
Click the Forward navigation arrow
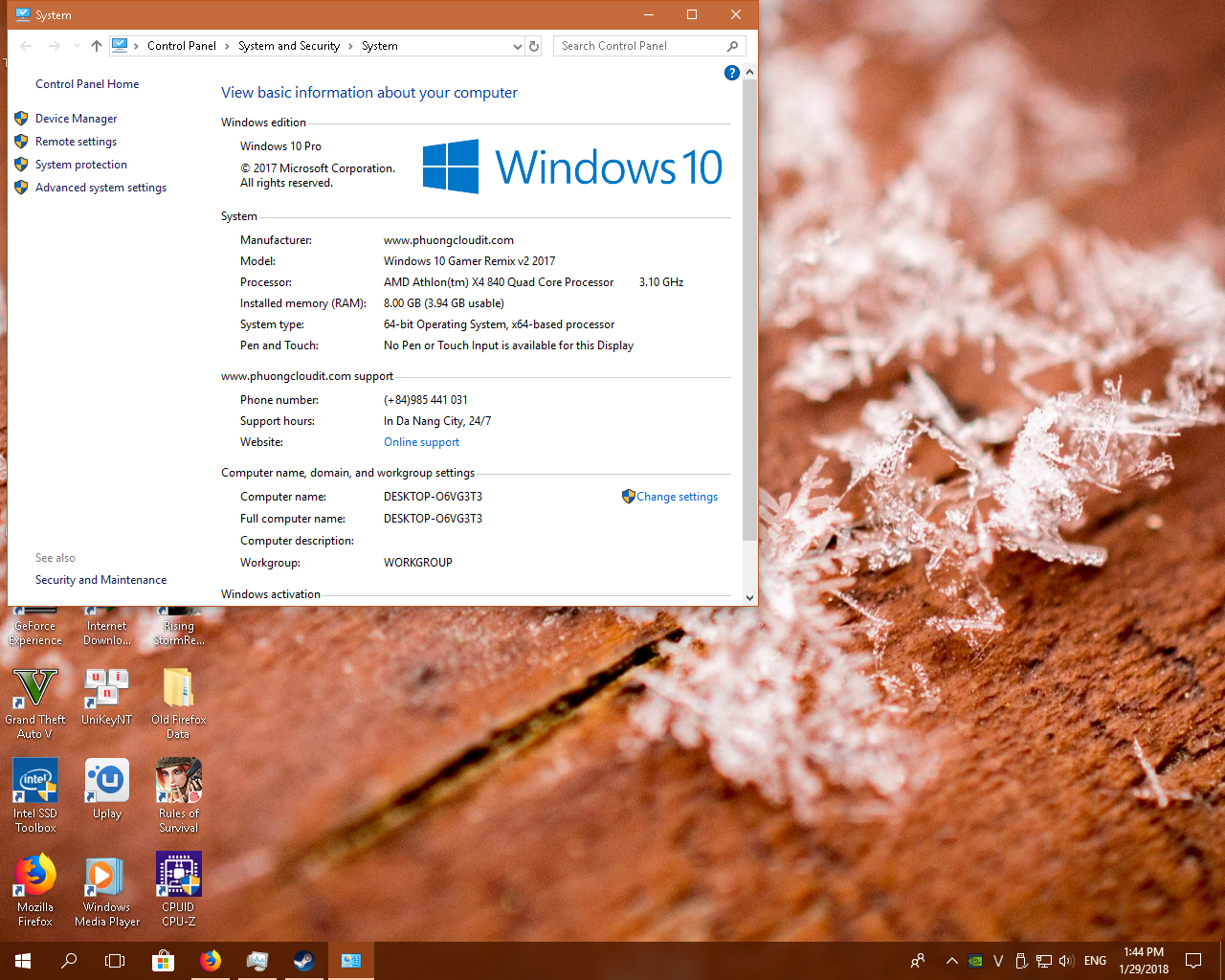[x=55, y=46]
